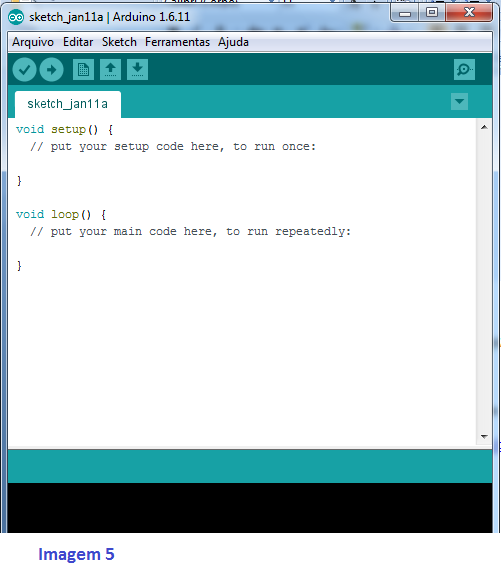Open the Arquivo menu
Image resolution: width=501 pixels, height=581 pixels.
click(x=33, y=42)
